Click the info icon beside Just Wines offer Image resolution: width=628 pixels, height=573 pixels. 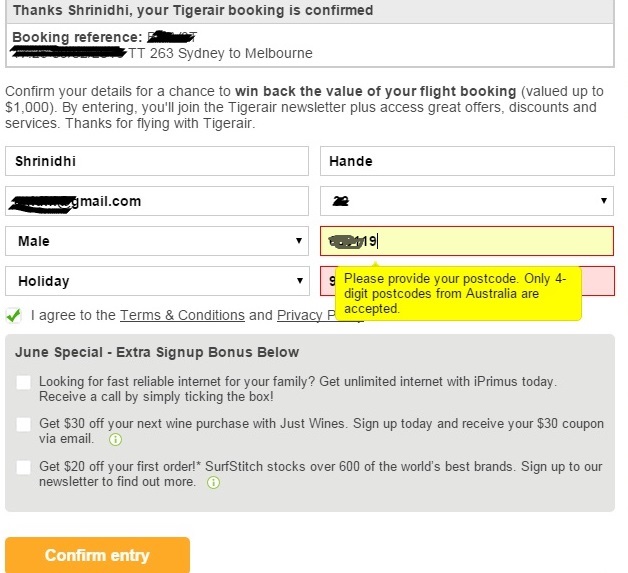click(115, 439)
